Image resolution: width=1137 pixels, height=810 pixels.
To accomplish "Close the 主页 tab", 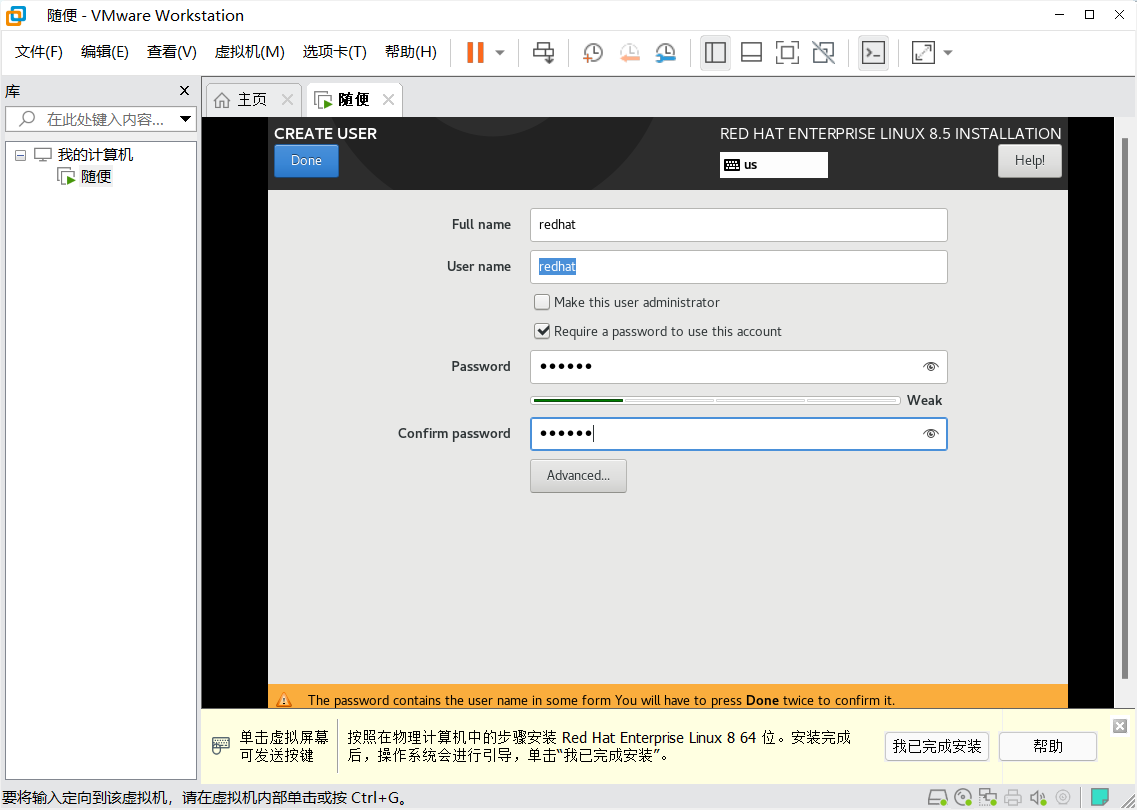I will (x=287, y=99).
